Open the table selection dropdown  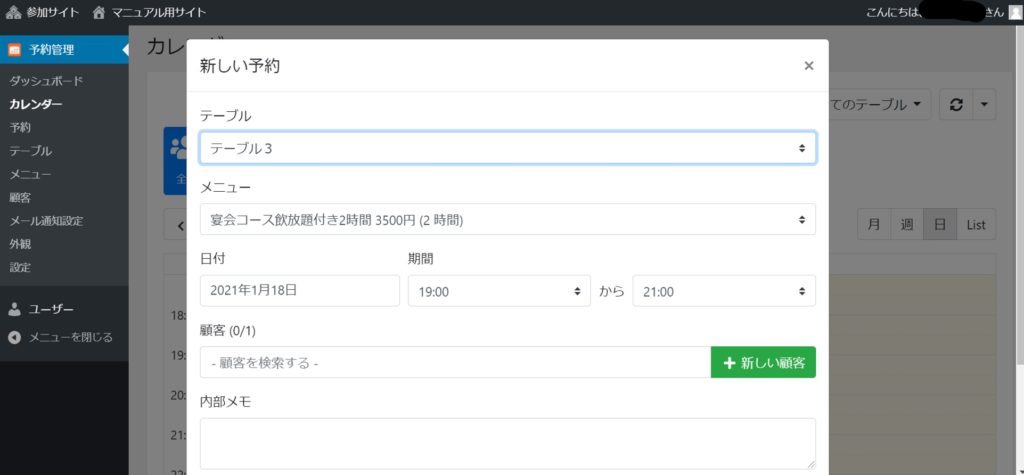(x=507, y=148)
